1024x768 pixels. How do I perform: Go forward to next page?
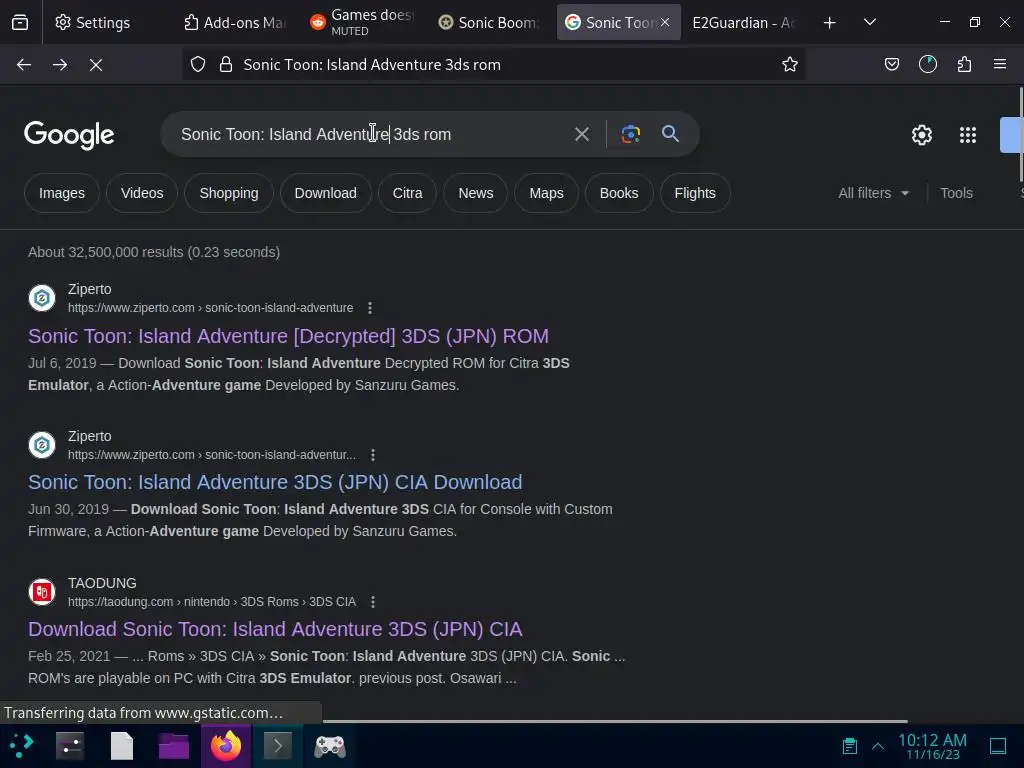click(60, 65)
